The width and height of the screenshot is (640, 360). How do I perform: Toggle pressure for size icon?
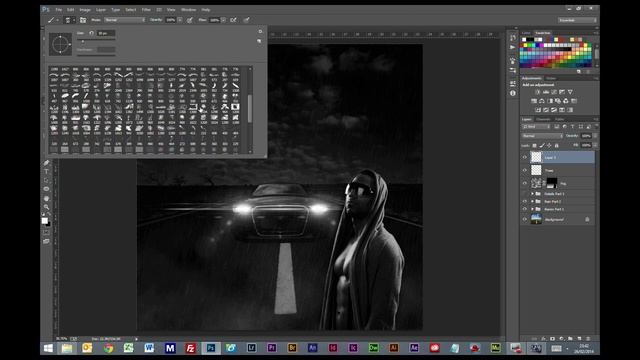pyautogui.click(x=247, y=20)
